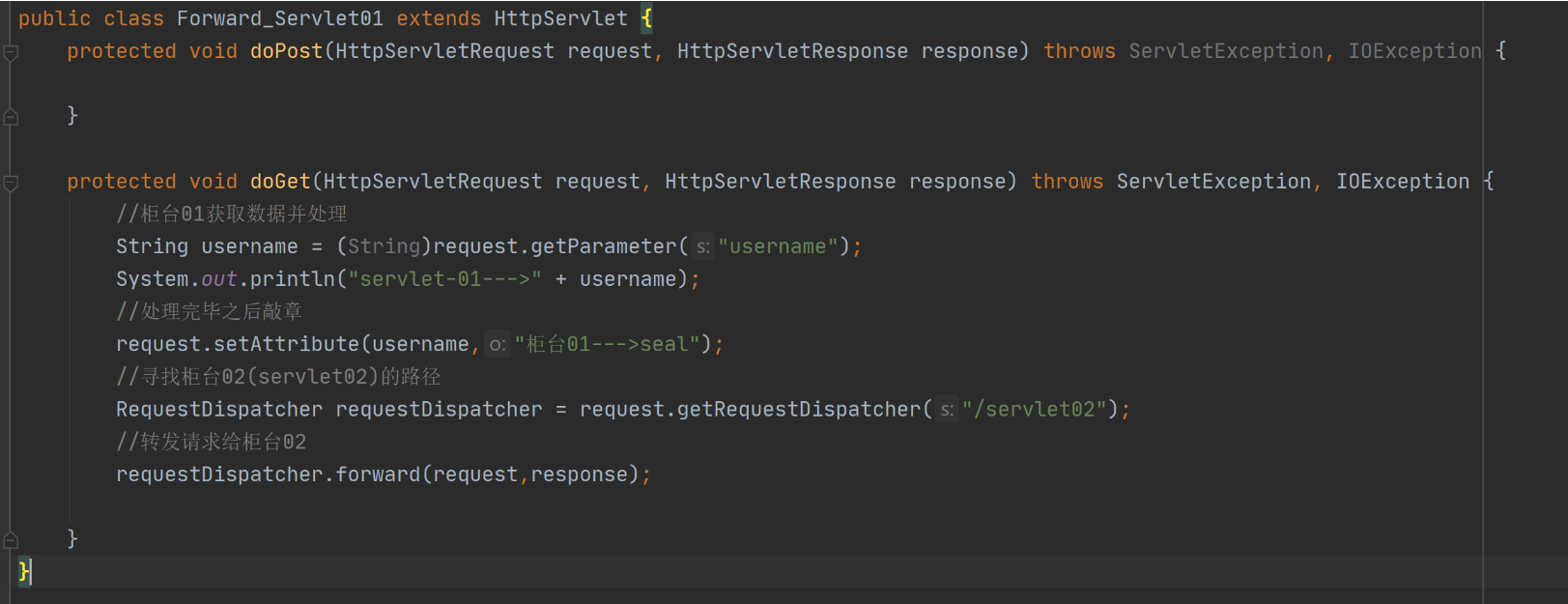Click the 's:' parameter hint before "username"
This screenshot has height=604, width=1568.
[x=702, y=247]
